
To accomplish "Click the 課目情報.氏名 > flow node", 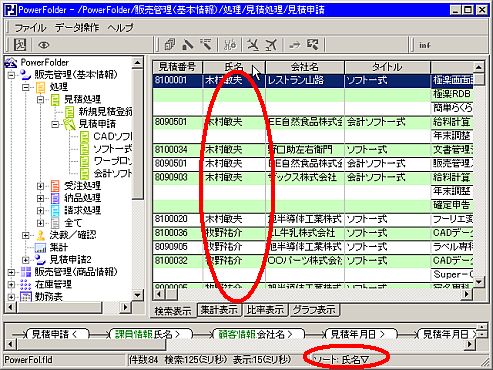I will click(151, 334).
